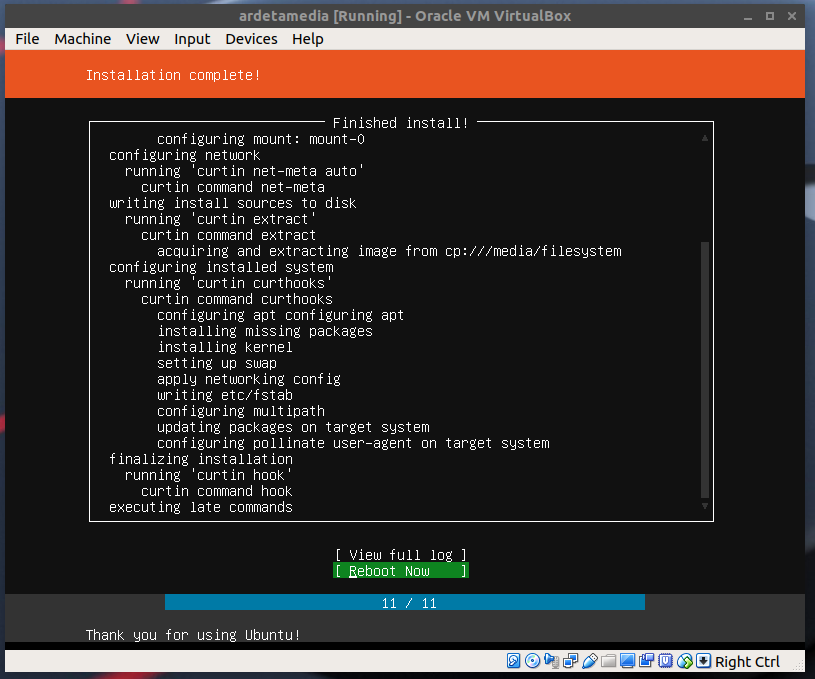The image size is (815, 679).
Task: Open the Input menu
Action: 192,39
